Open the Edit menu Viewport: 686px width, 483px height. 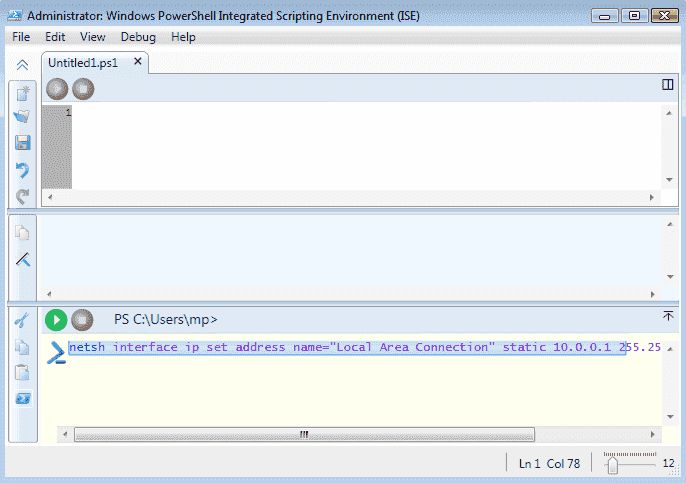pyautogui.click(x=55, y=37)
